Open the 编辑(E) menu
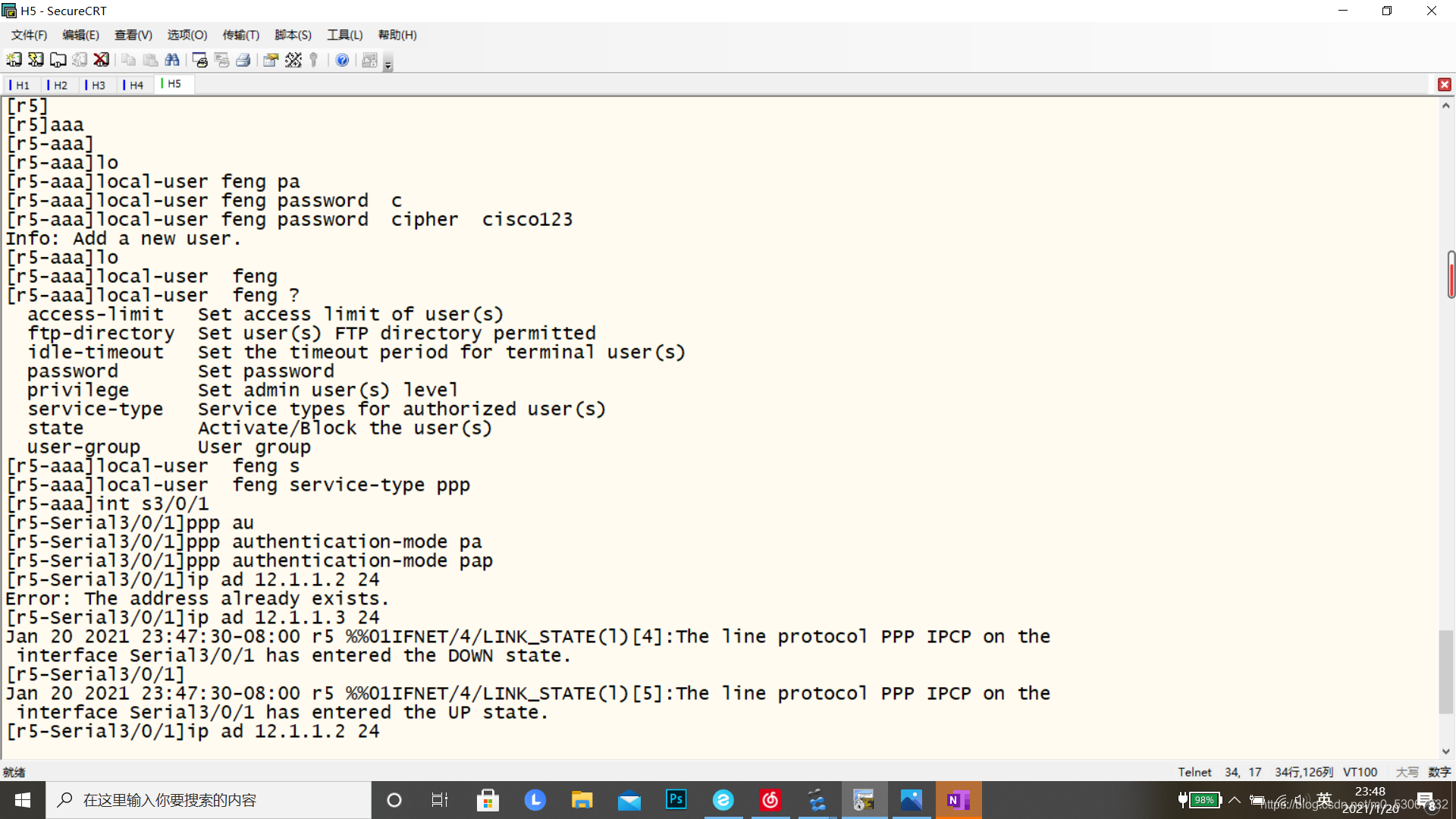 coord(80,35)
